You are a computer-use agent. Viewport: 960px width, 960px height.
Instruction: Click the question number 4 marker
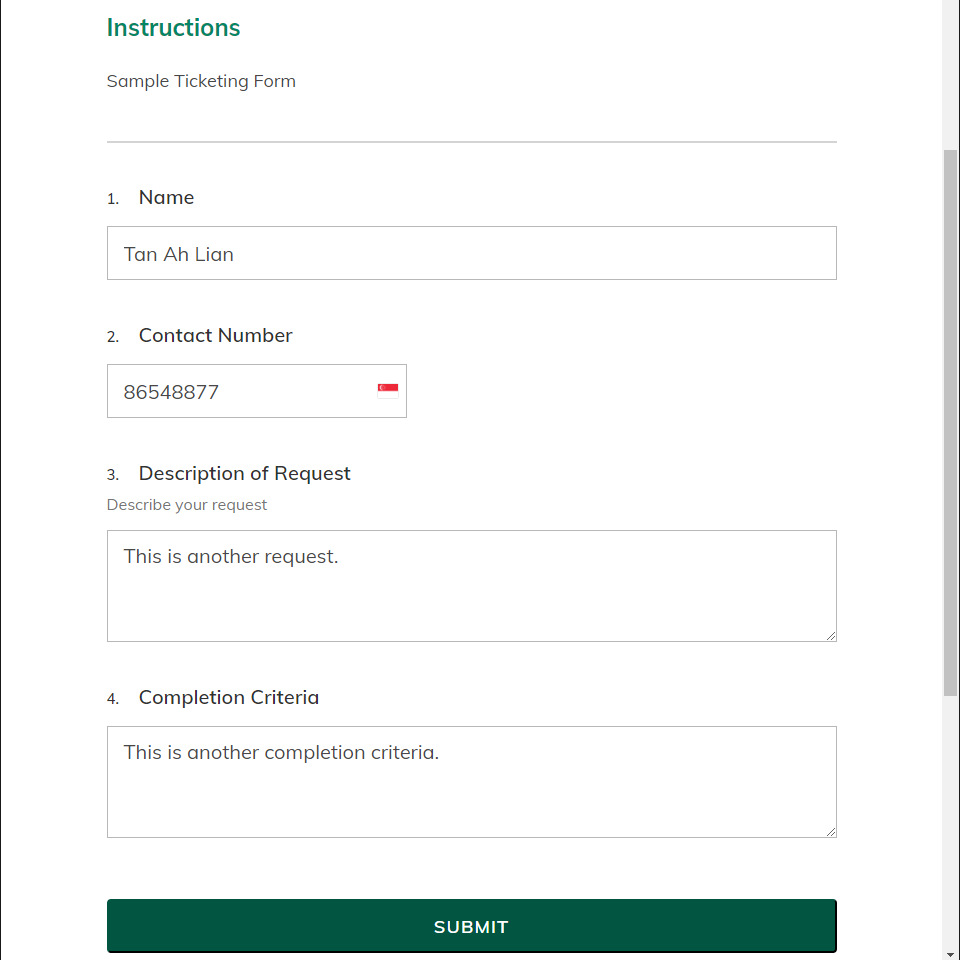(x=113, y=699)
